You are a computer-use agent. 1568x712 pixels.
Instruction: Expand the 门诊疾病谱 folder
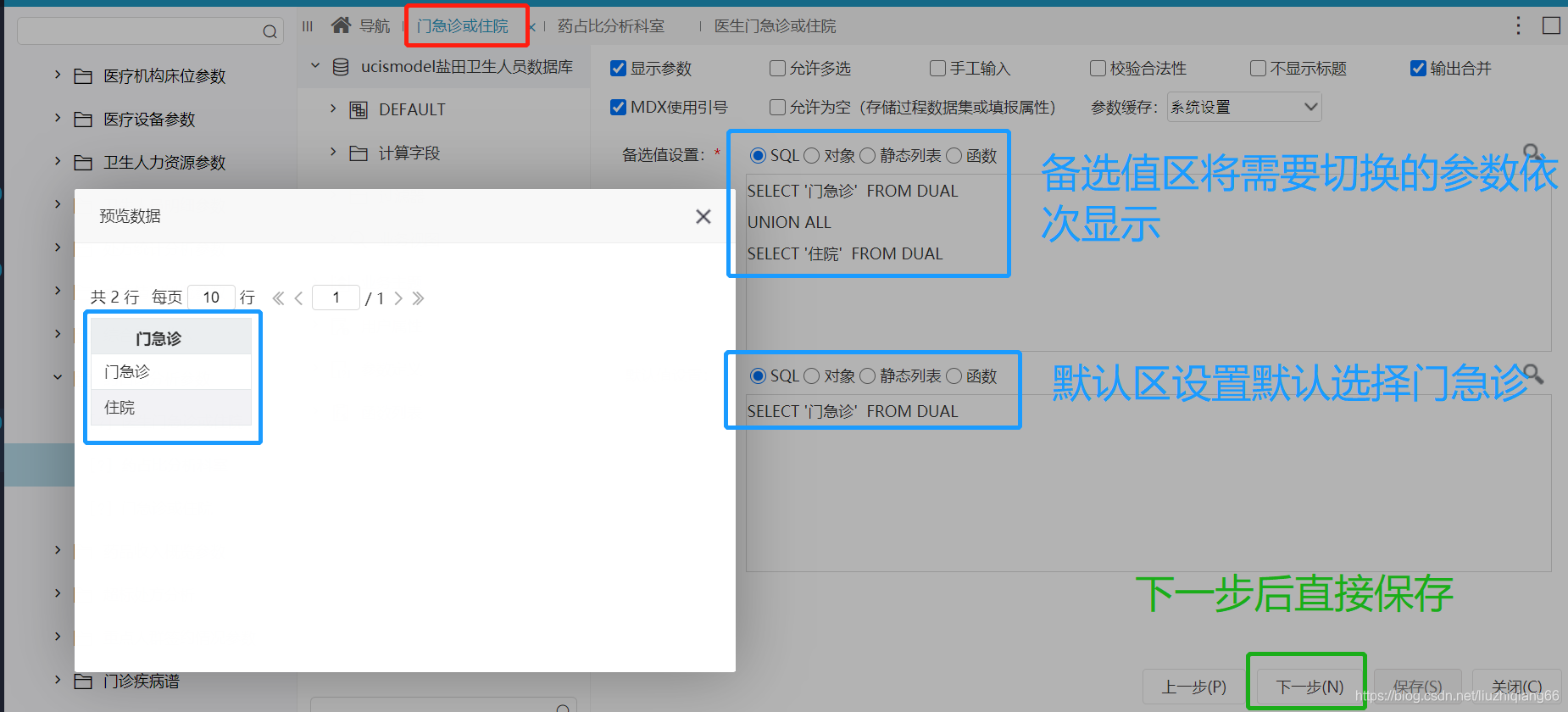click(x=58, y=681)
